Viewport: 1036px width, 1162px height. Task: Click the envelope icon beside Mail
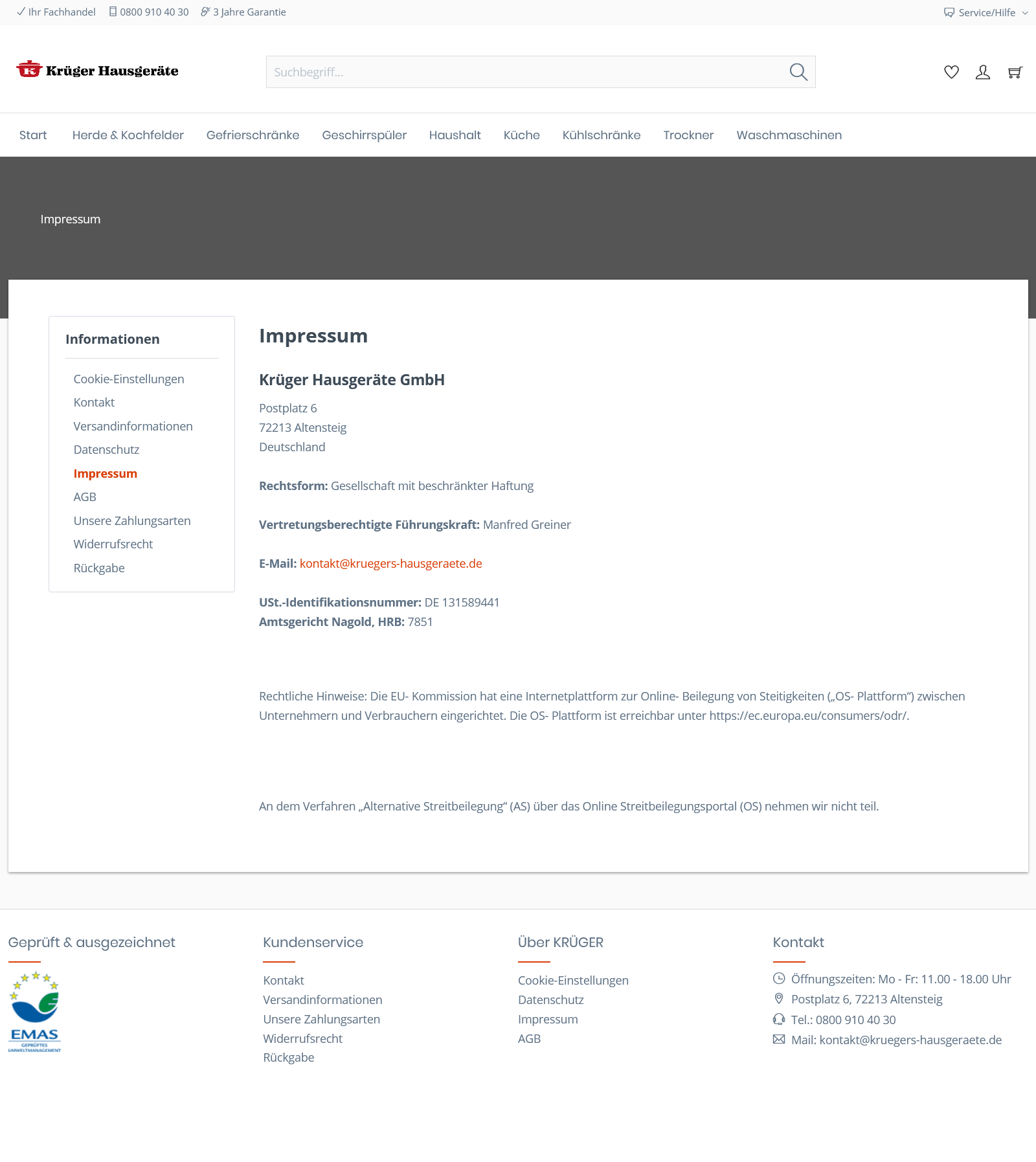[x=779, y=1039]
